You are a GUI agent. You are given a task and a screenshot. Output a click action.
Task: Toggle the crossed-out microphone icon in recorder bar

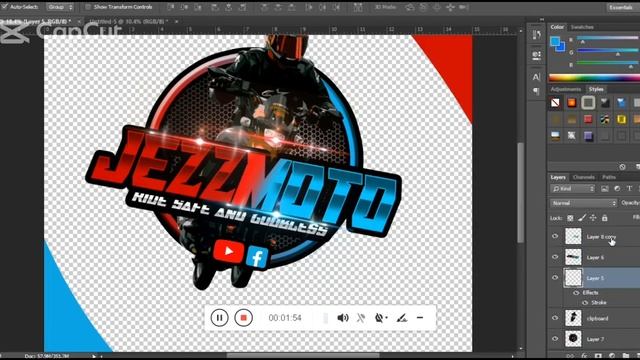361,318
